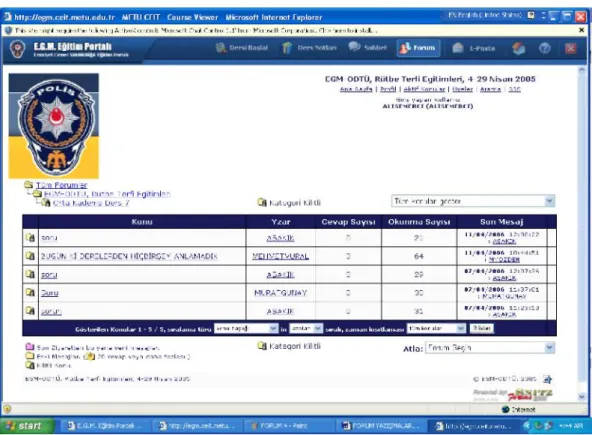Open the Forum Seçin jump dropdown

[x=490, y=348]
